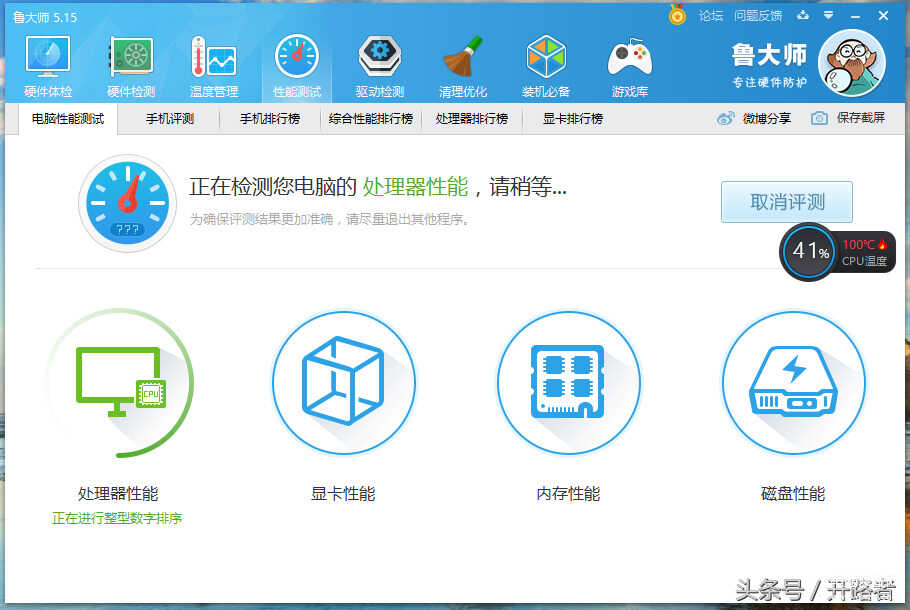Switch to 电脑性能测试 tab
This screenshot has height=610, width=910.
(x=68, y=119)
